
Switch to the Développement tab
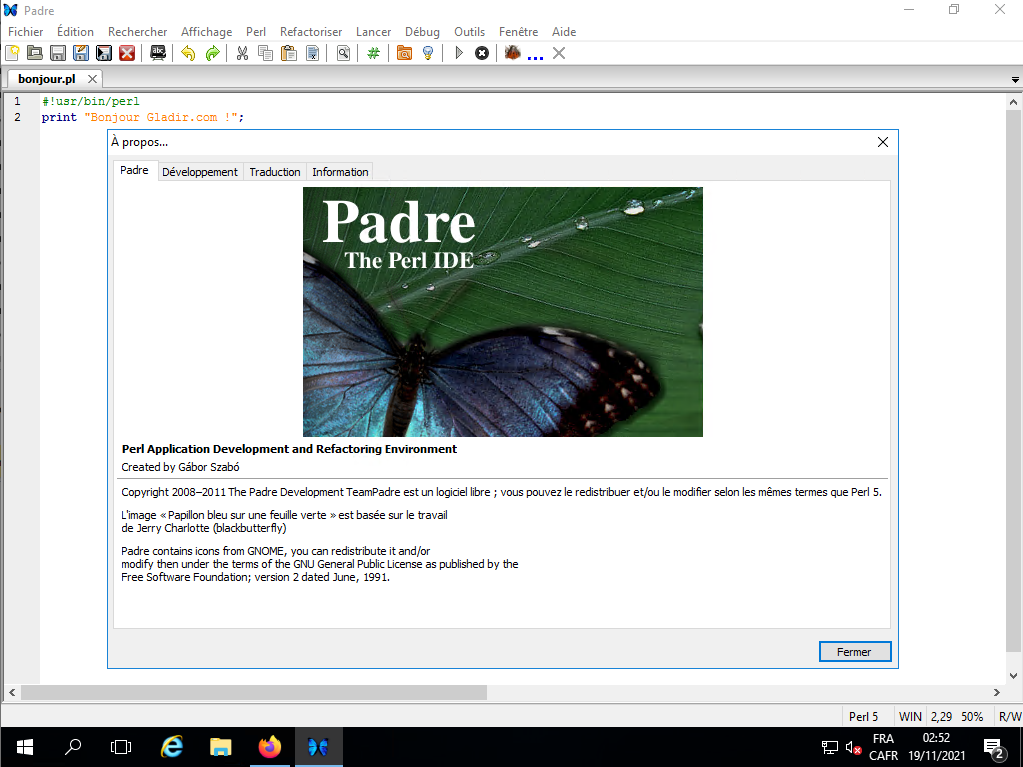point(200,172)
